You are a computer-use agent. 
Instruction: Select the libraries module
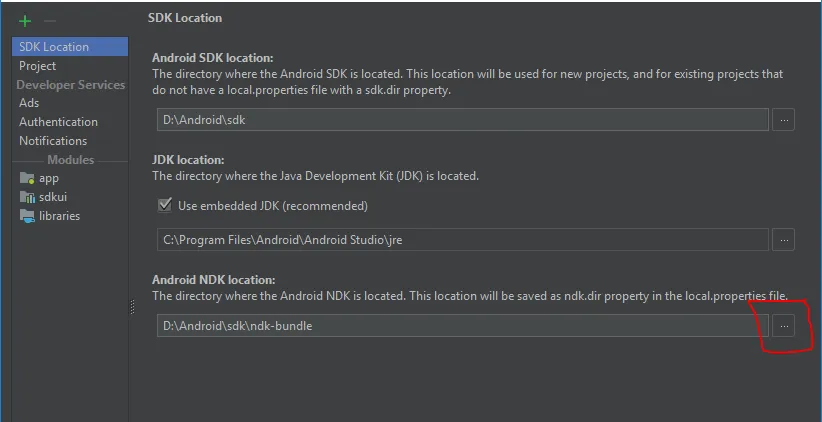60,216
